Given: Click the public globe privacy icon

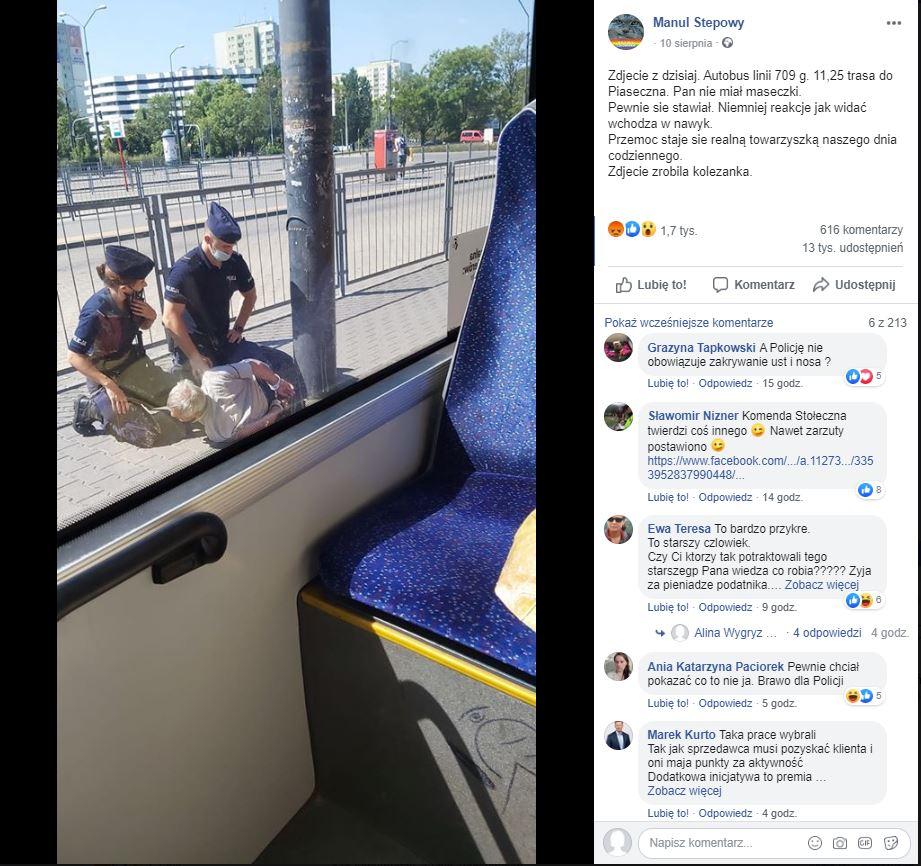Looking at the screenshot, I should pyautogui.click(x=727, y=43).
